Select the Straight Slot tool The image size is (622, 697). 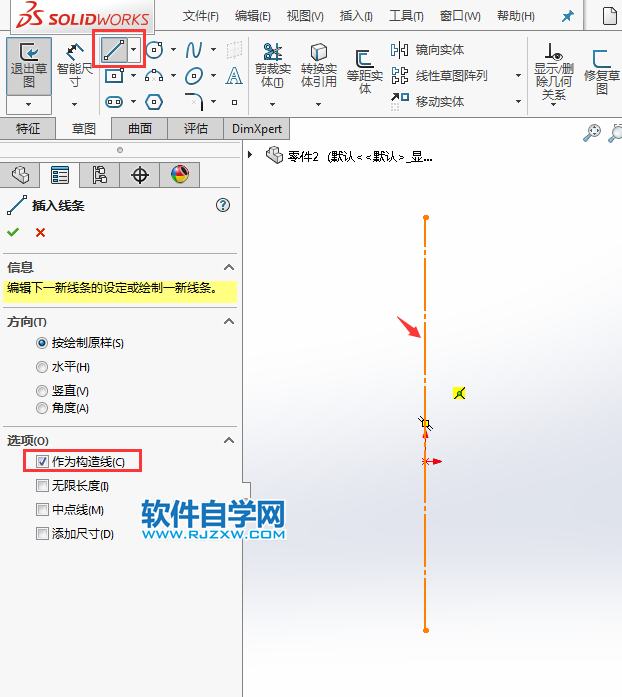(114, 102)
